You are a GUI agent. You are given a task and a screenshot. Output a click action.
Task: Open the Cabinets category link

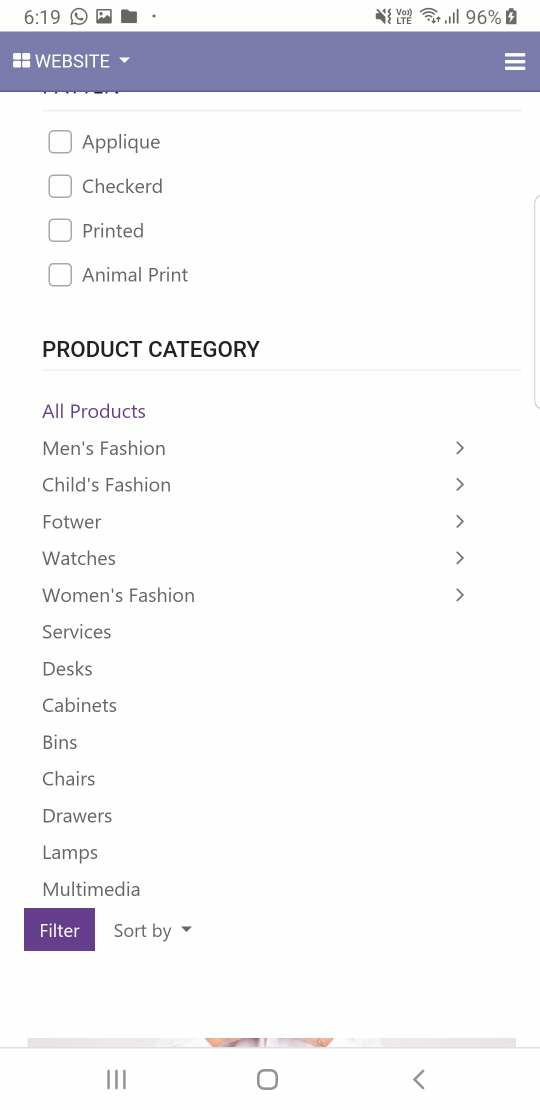point(79,706)
